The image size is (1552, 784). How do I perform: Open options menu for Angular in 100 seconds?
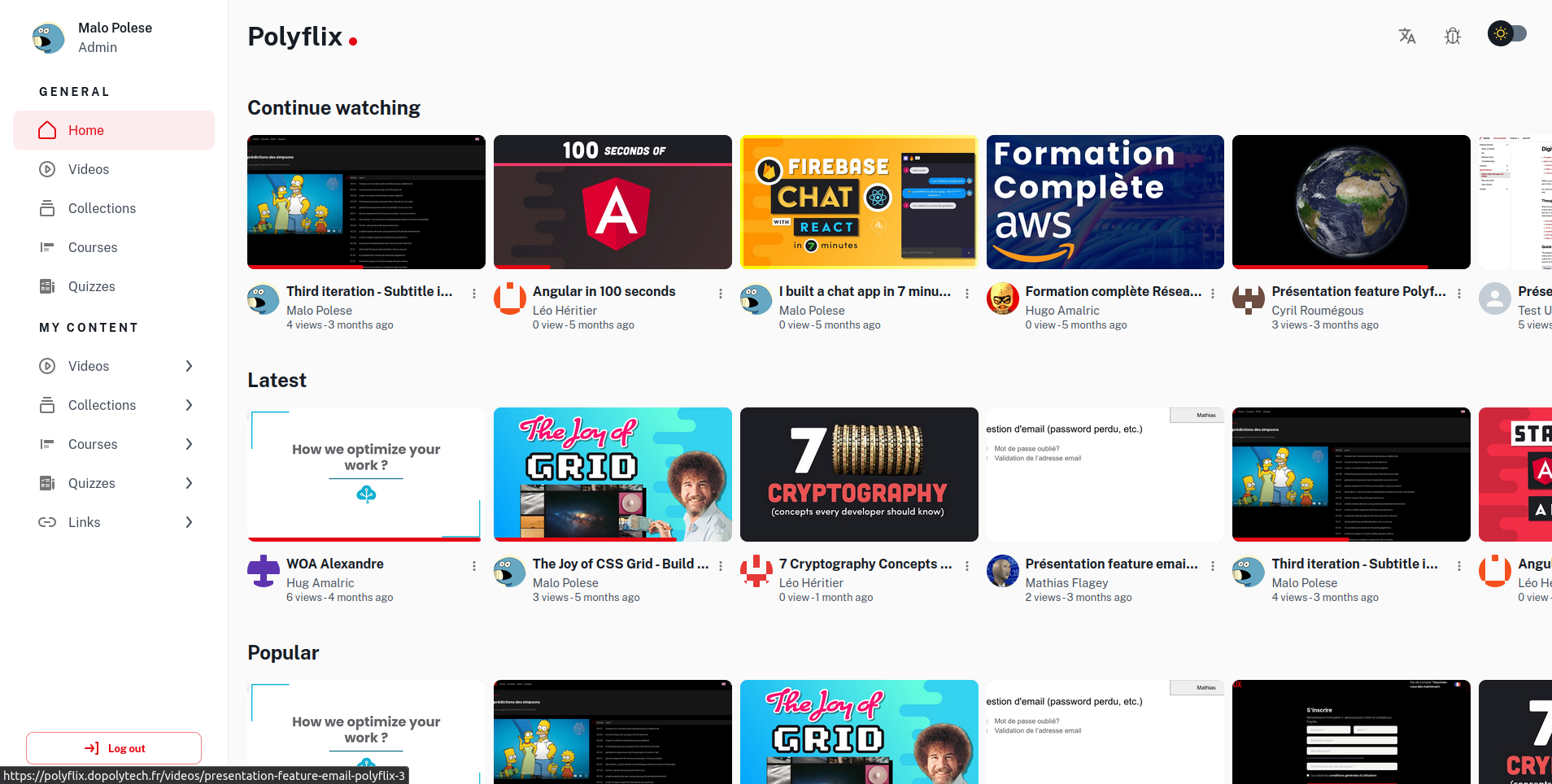[720, 294]
